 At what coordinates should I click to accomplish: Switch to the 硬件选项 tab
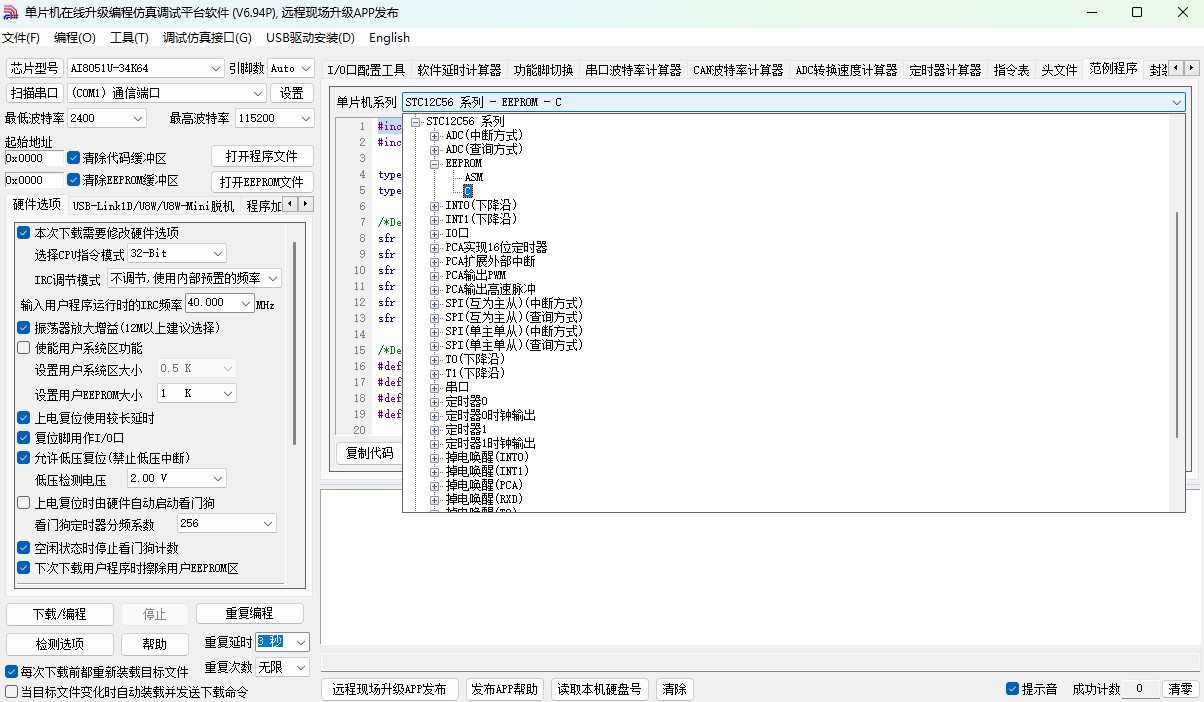[x=36, y=205]
